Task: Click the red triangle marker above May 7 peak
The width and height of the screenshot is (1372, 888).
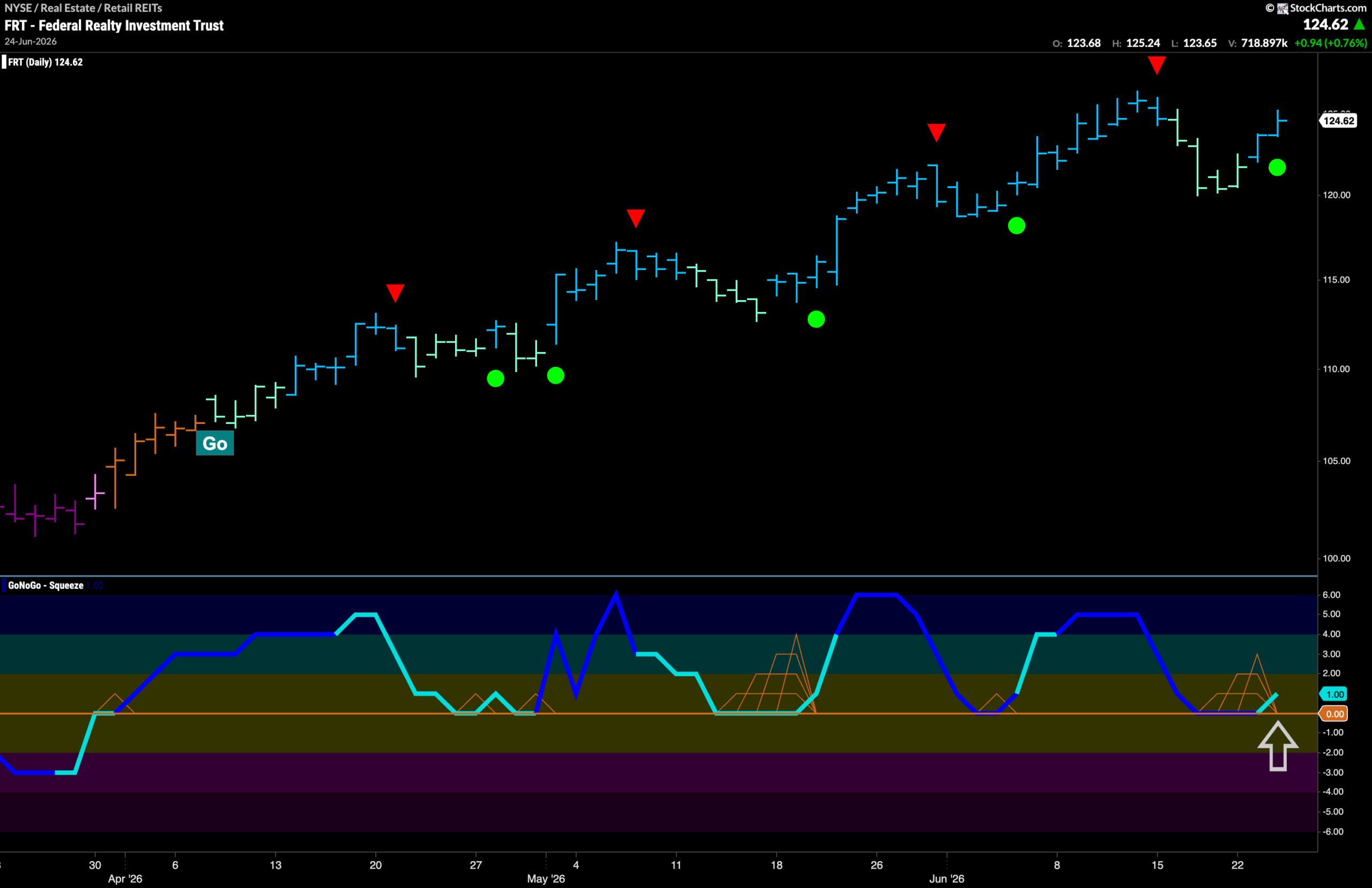Action: tap(635, 219)
